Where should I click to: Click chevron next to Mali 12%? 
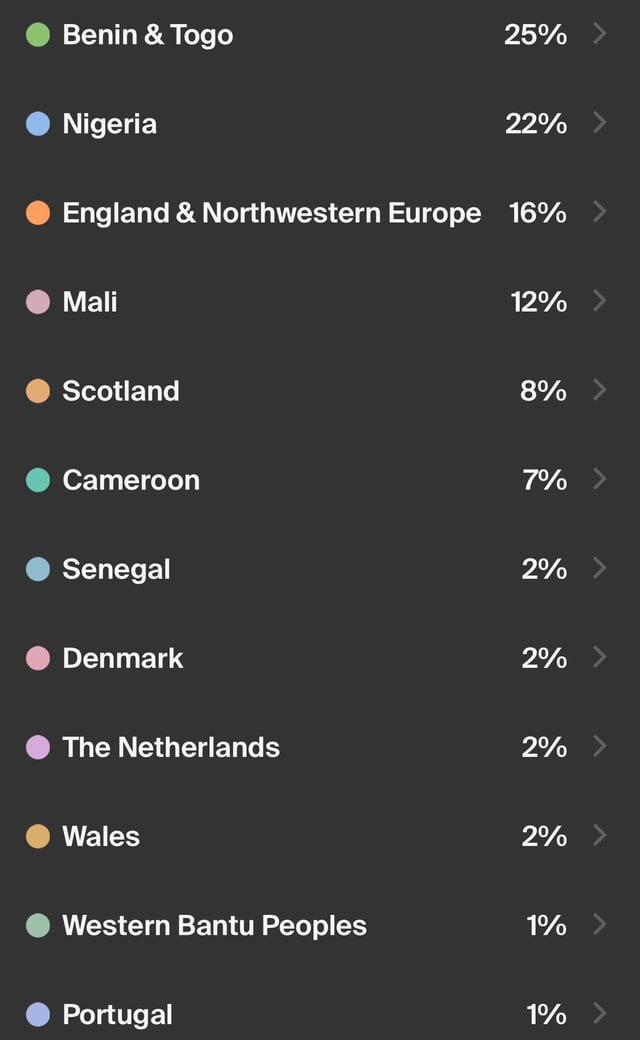click(x=600, y=300)
